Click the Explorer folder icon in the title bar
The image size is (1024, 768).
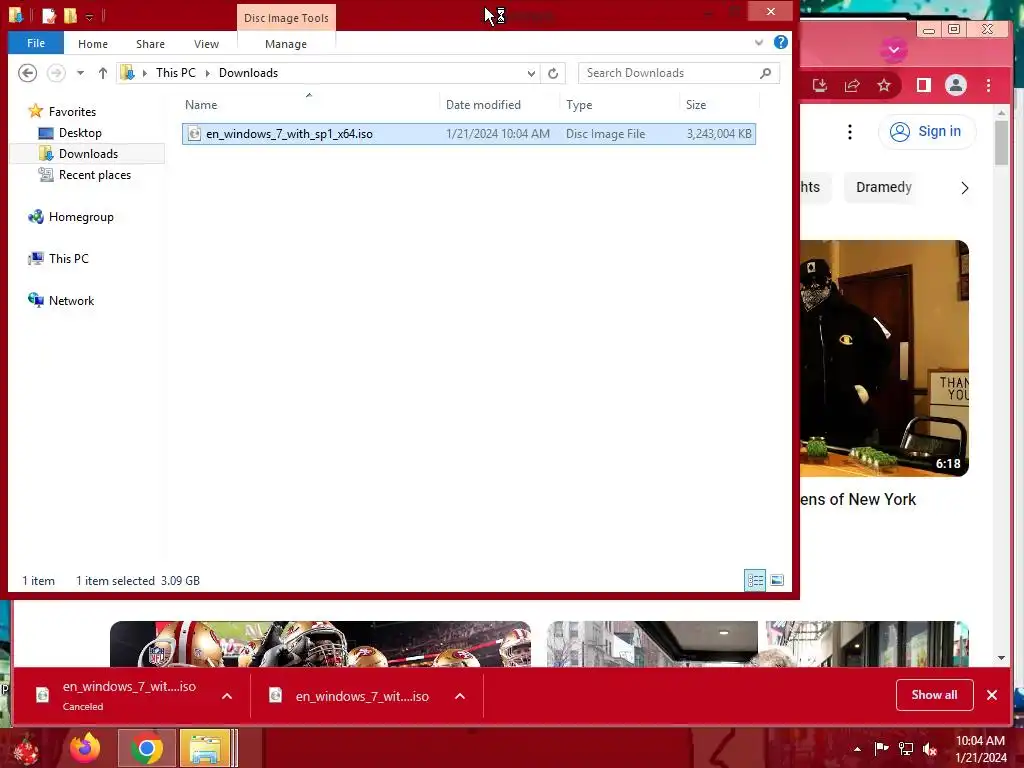click(16, 15)
